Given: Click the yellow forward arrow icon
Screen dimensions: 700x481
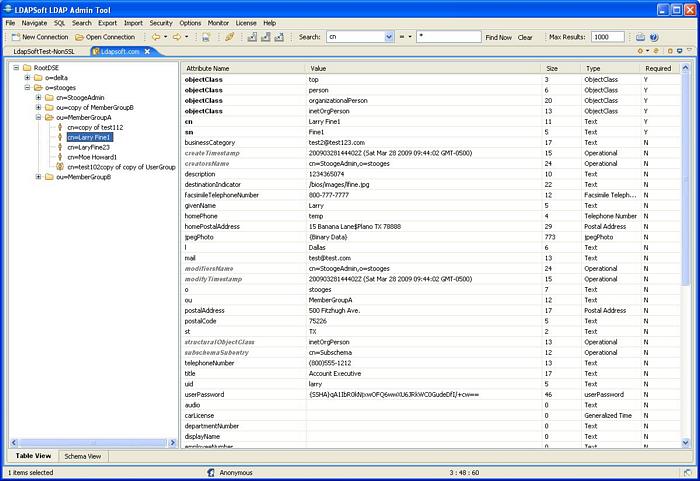Looking at the screenshot, I should [177, 37].
